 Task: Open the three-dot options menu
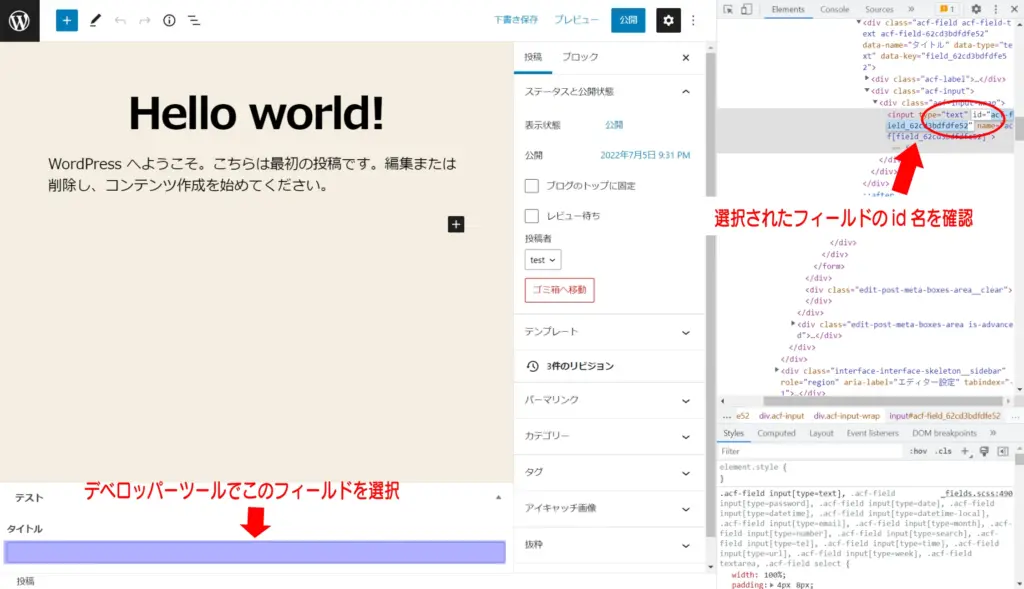click(x=693, y=20)
